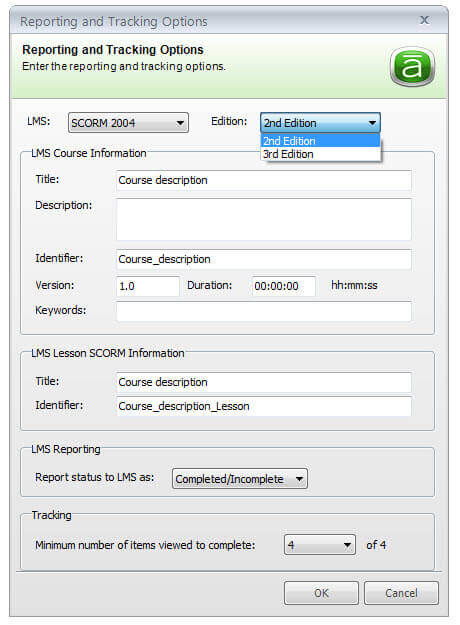Click the Duration field showing 00:00:00
This screenshot has width=460, height=625.
coord(283,286)
